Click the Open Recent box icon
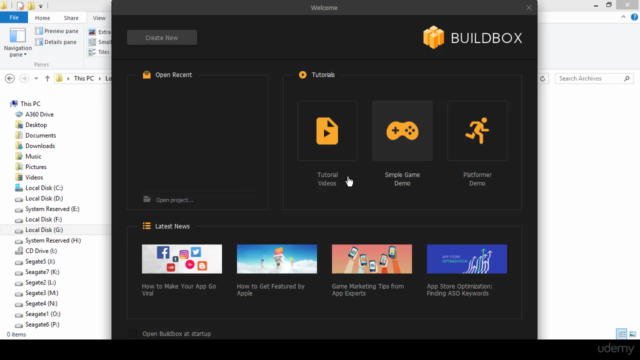 147,75
